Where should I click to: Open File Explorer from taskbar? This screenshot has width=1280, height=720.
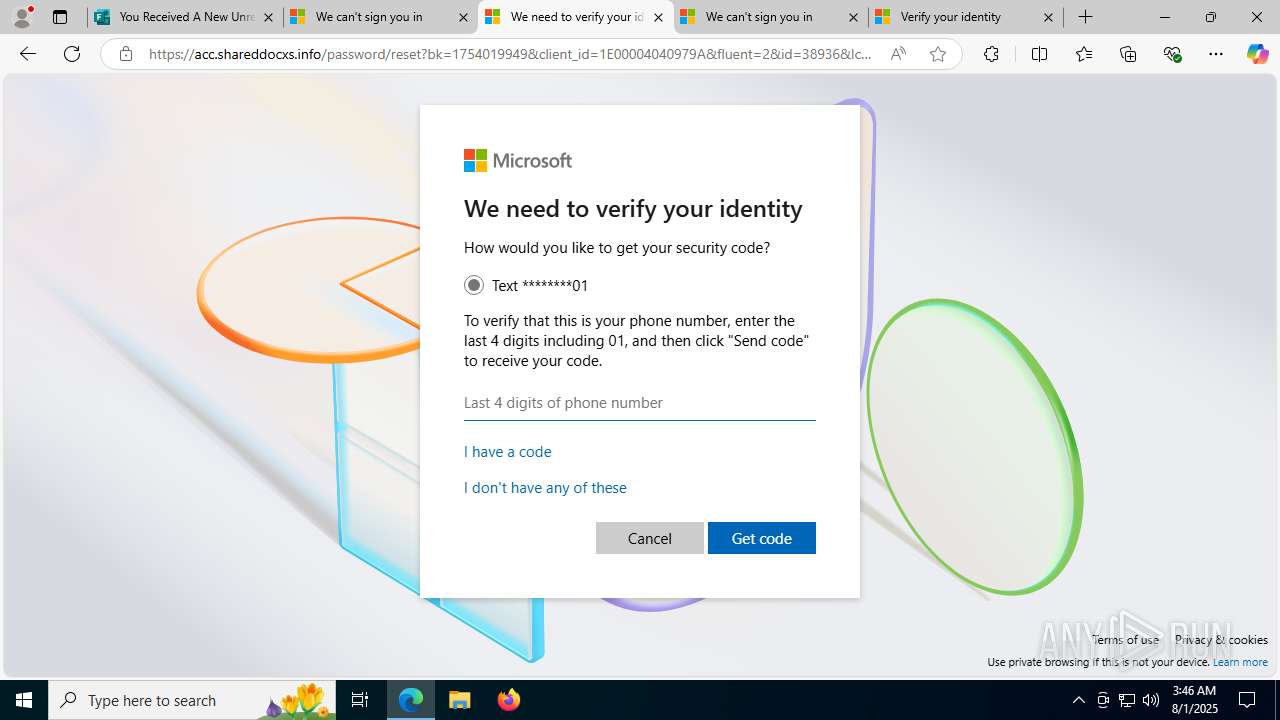coord(459,700)
